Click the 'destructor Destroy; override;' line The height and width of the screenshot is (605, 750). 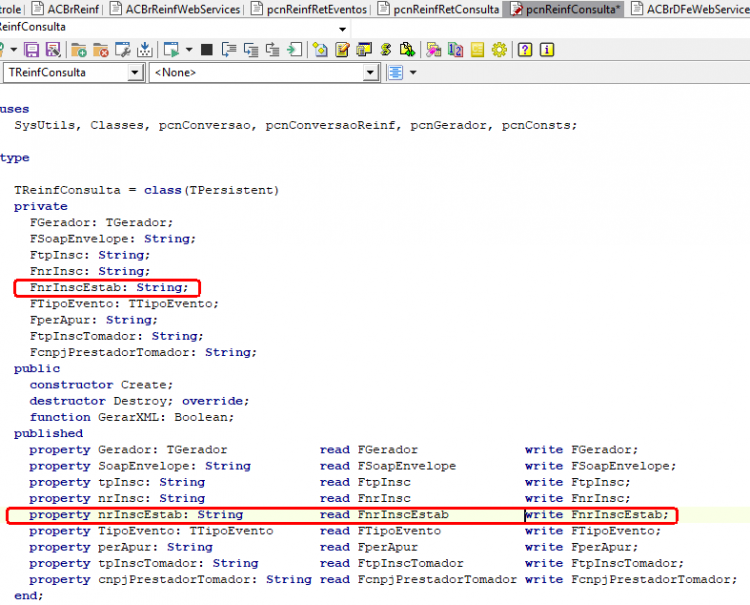pos(140,401)
